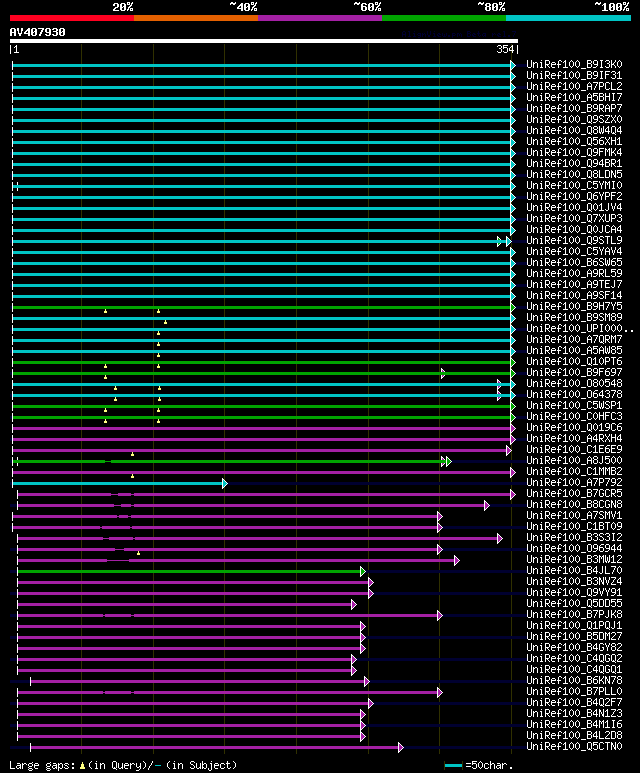Click the red 20% identity legend segment

click(x=72, y=18)
